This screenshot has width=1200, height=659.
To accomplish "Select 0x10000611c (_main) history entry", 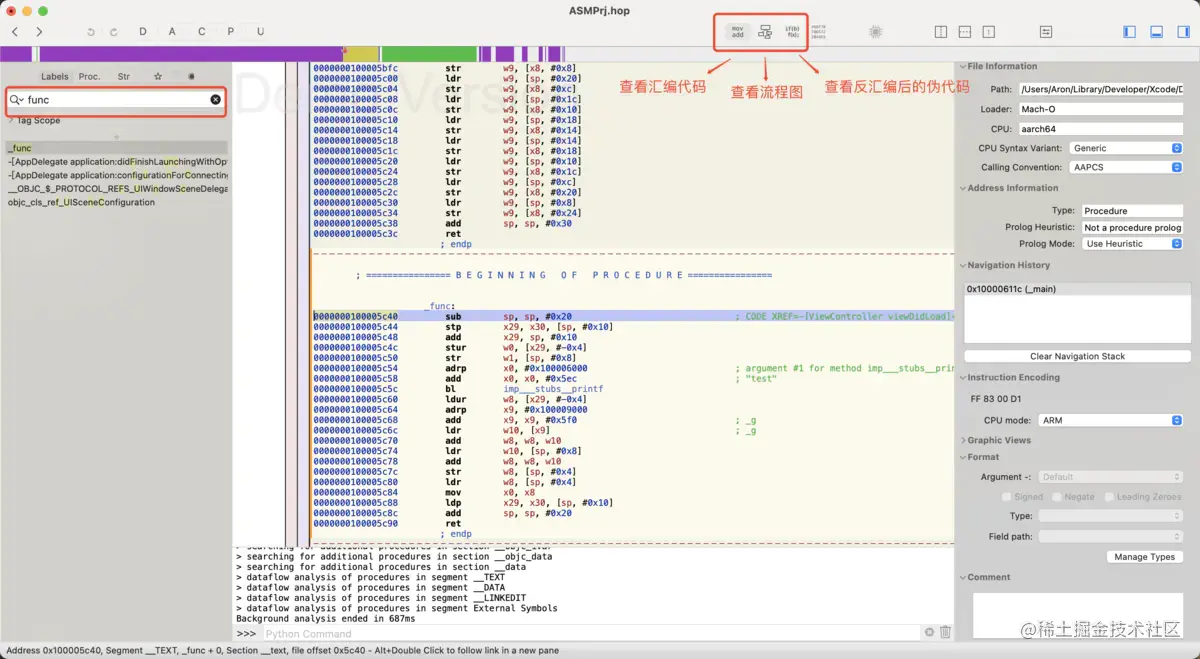I will coord(1077,289).
